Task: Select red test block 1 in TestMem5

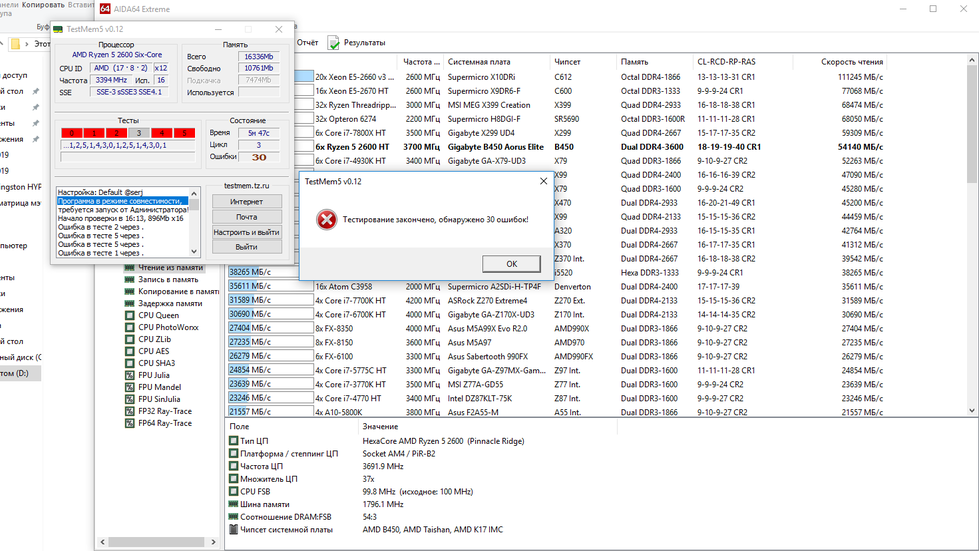Action: 94,133
